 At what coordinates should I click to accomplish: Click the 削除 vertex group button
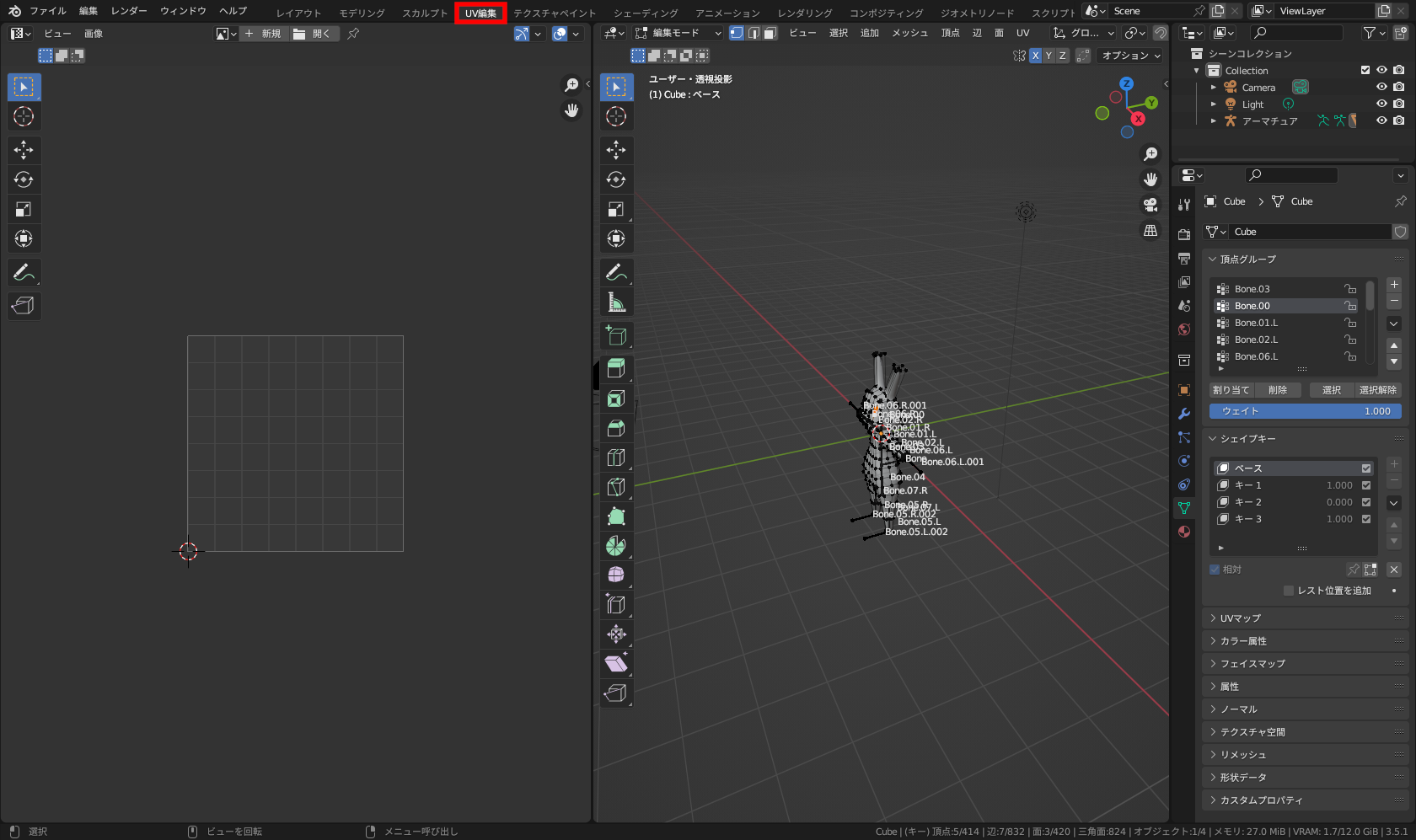tap(1278, 390)
